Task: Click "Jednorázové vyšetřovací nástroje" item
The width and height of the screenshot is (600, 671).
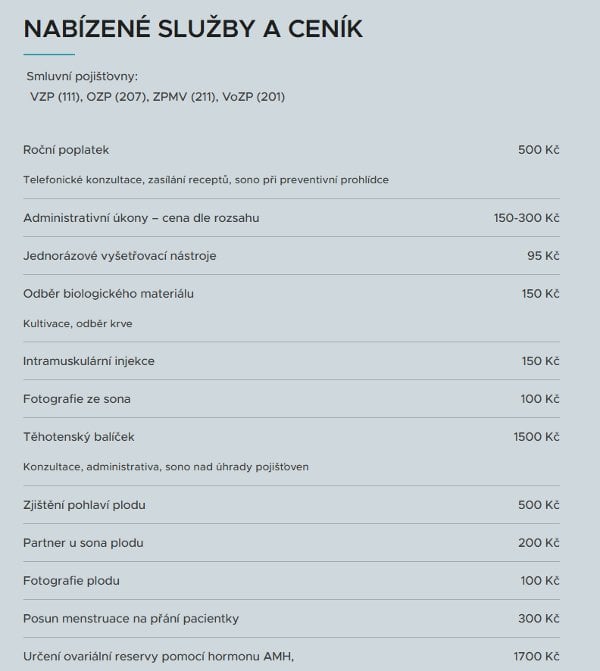Action: (119, 256)
